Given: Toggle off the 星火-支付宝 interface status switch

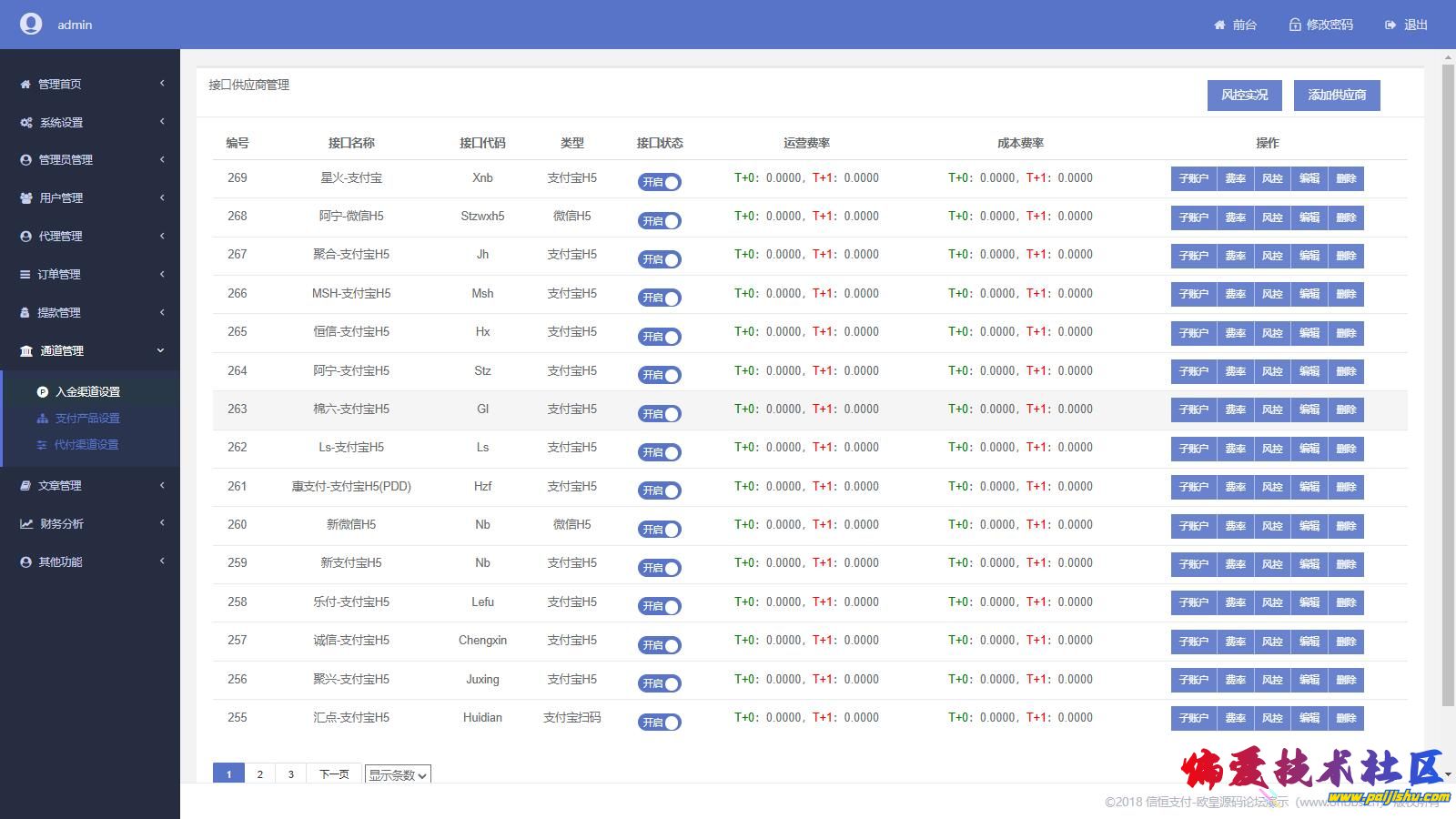Looking at the screenshot, I should [x=660, y=182].
